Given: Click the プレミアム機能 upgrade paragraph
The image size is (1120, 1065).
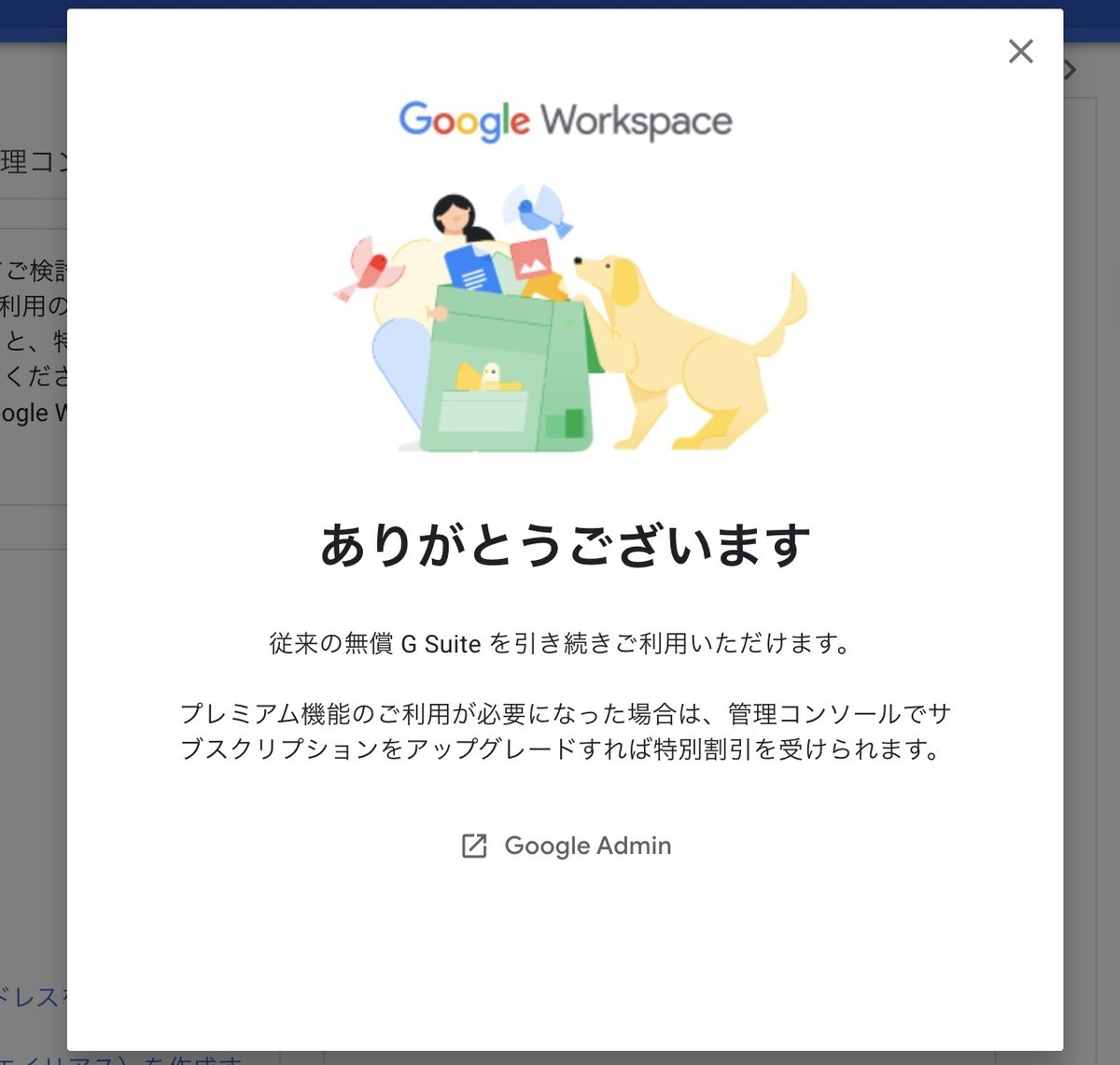Looking at the screenshot, I should pyautogui.click(x=566, y=732).
